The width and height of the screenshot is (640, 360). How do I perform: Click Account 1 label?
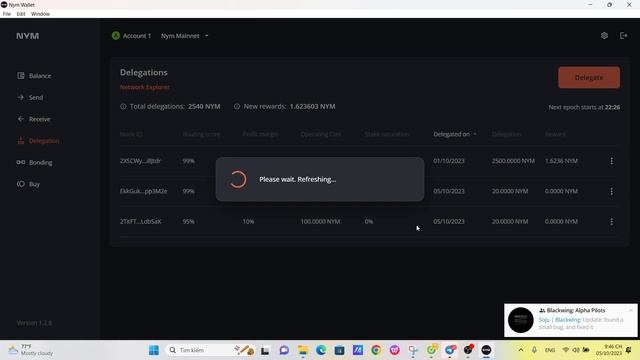coord(137,36)
